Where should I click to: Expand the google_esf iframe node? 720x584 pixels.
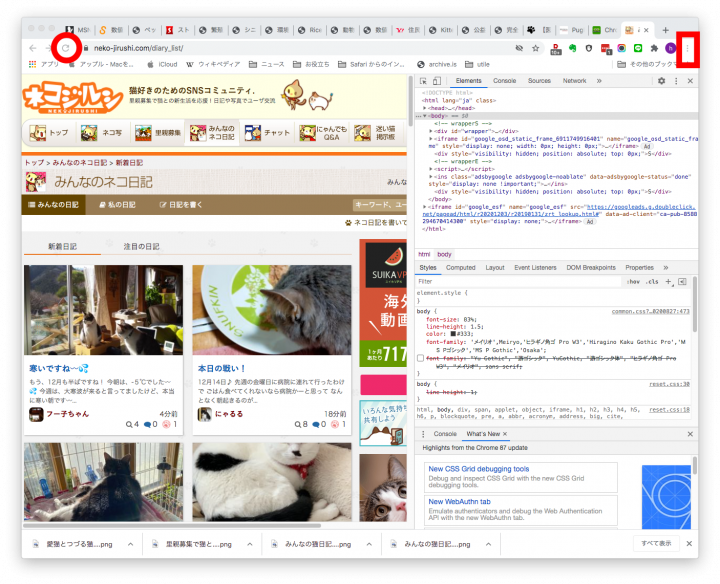(x=425, y=207)
